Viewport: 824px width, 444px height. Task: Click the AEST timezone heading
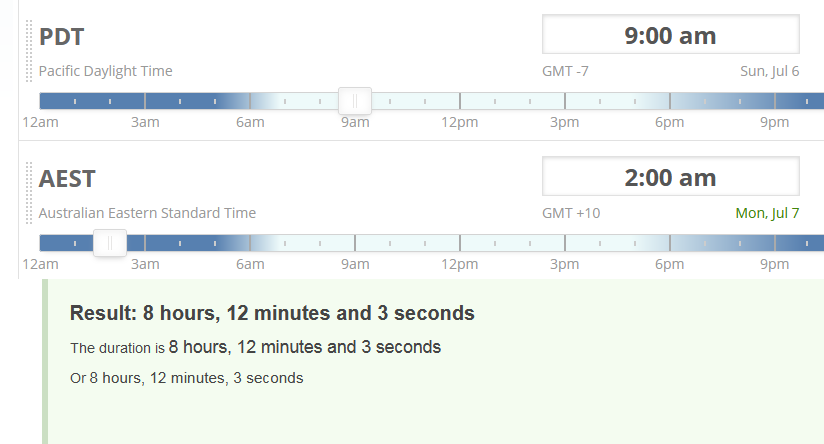67,179
